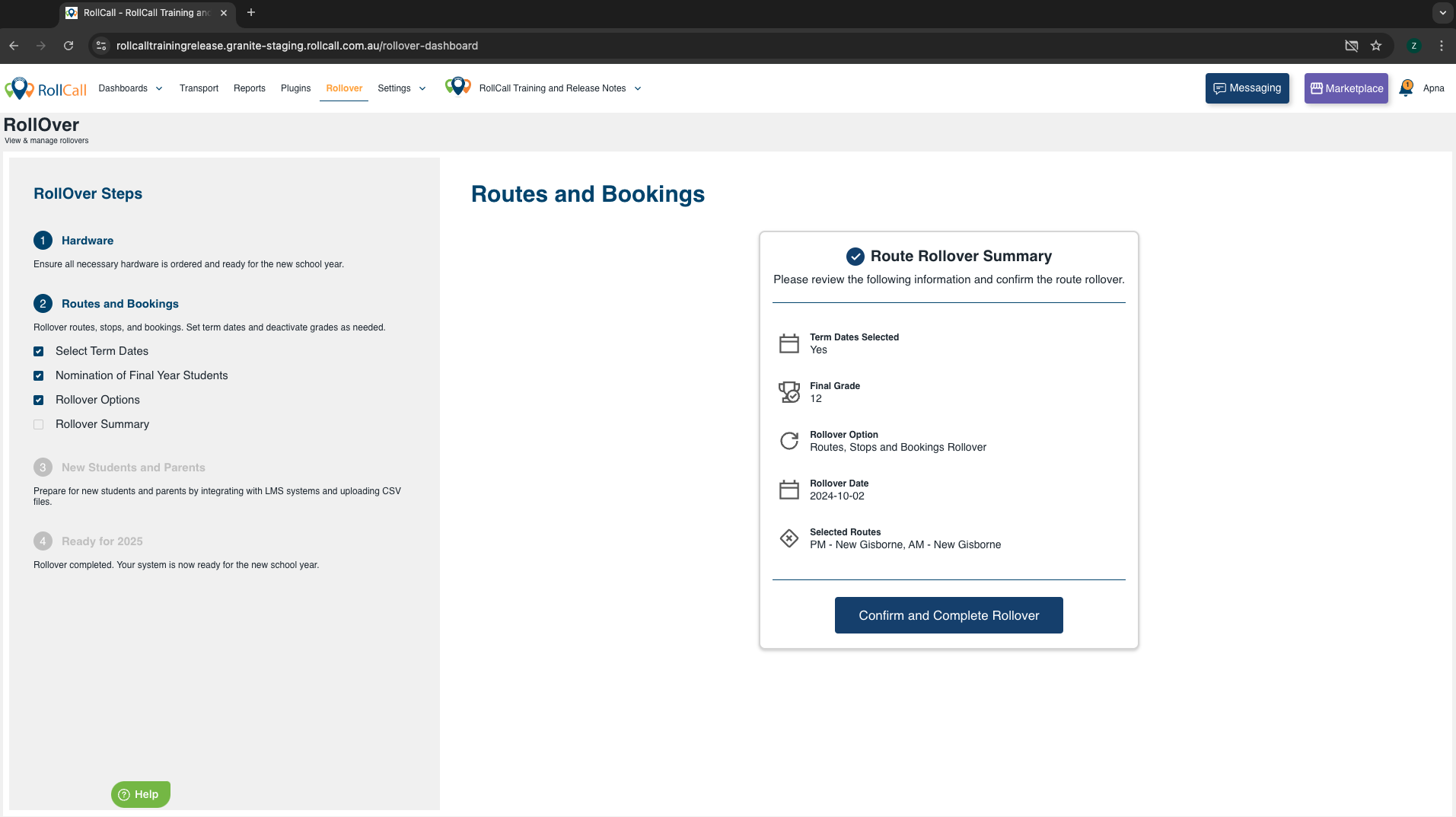The width and height of the screenshot is (1456, 817).
Task: Toggle the Rollover Options checkbox
Action: pyautogui.click(x=39, y=401)
